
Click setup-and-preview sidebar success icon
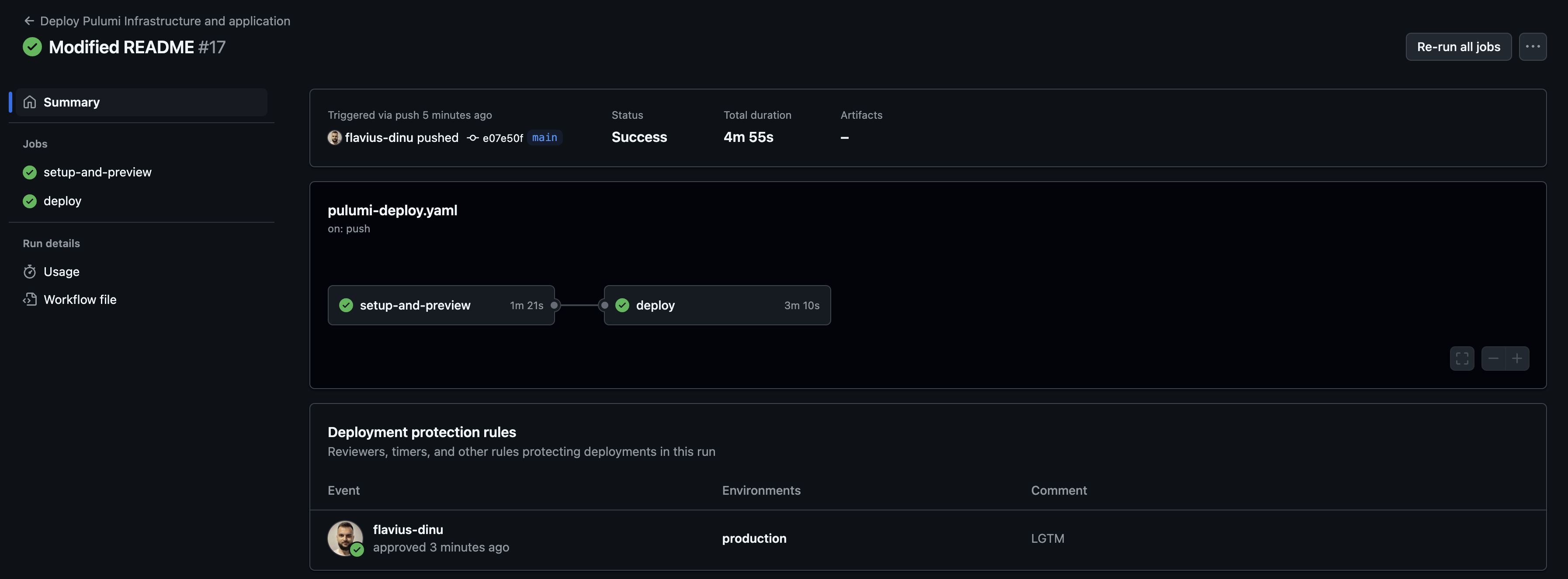click(x=30, y=172)
